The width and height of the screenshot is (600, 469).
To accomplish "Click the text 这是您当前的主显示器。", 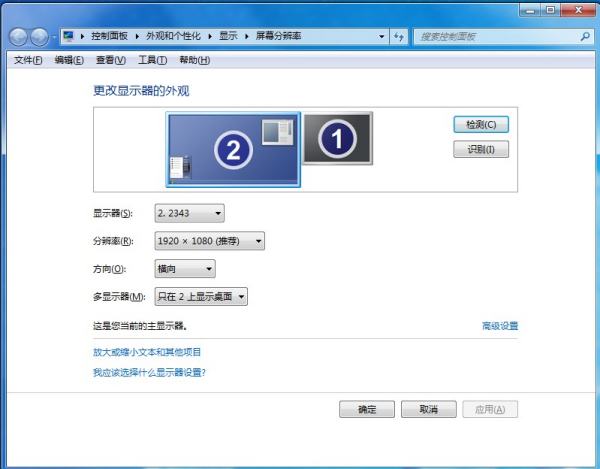I will [140, 326].
